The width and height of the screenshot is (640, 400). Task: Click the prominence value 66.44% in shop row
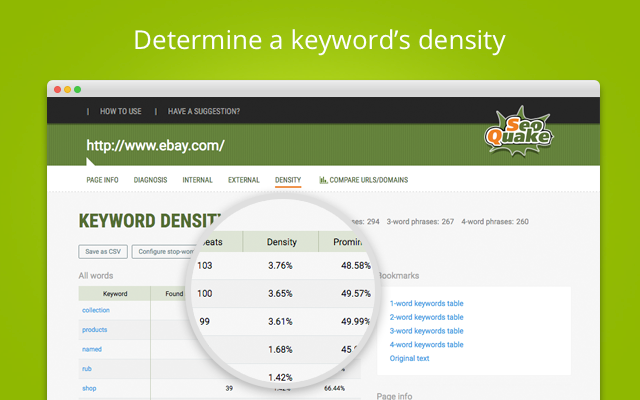(334, 389)
